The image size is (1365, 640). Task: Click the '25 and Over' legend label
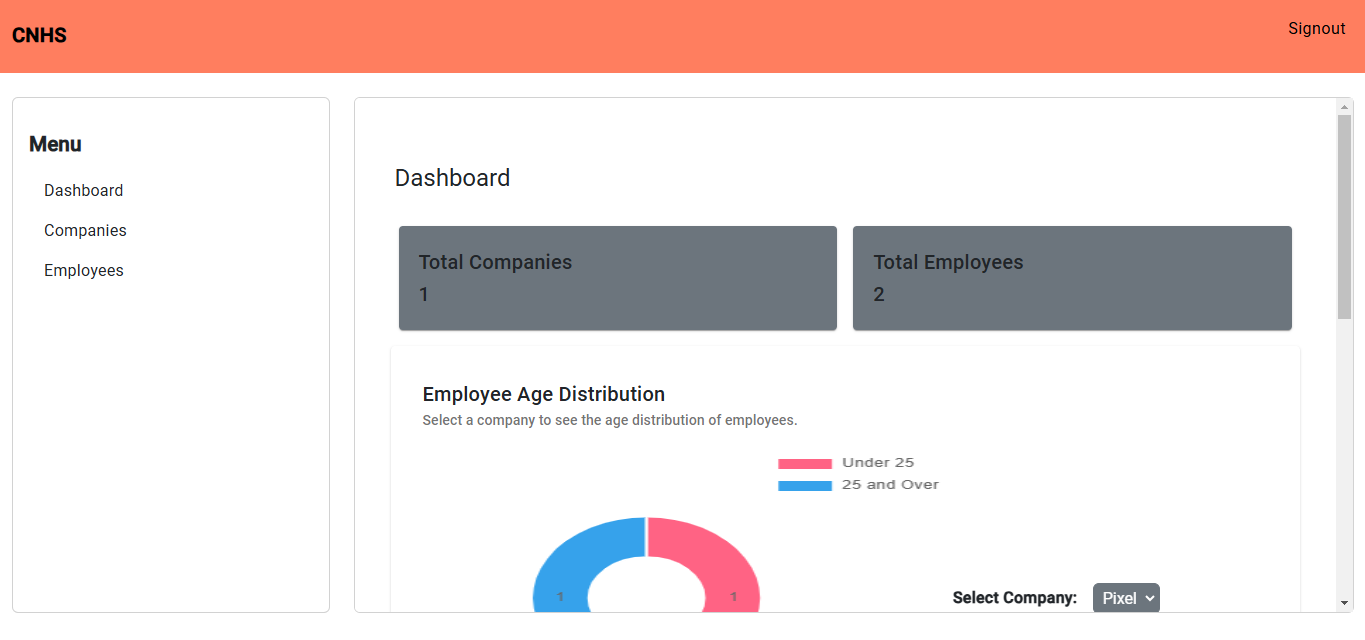coord(890,484)
